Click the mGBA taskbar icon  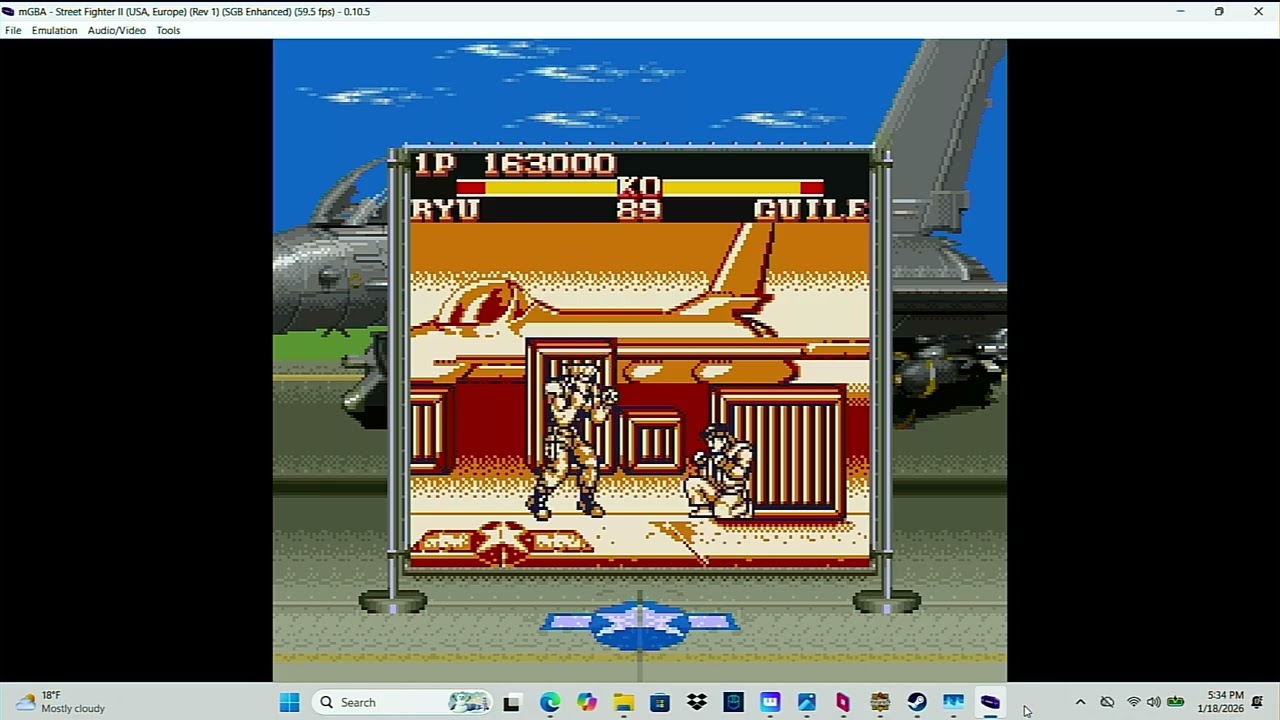point(990,702)
